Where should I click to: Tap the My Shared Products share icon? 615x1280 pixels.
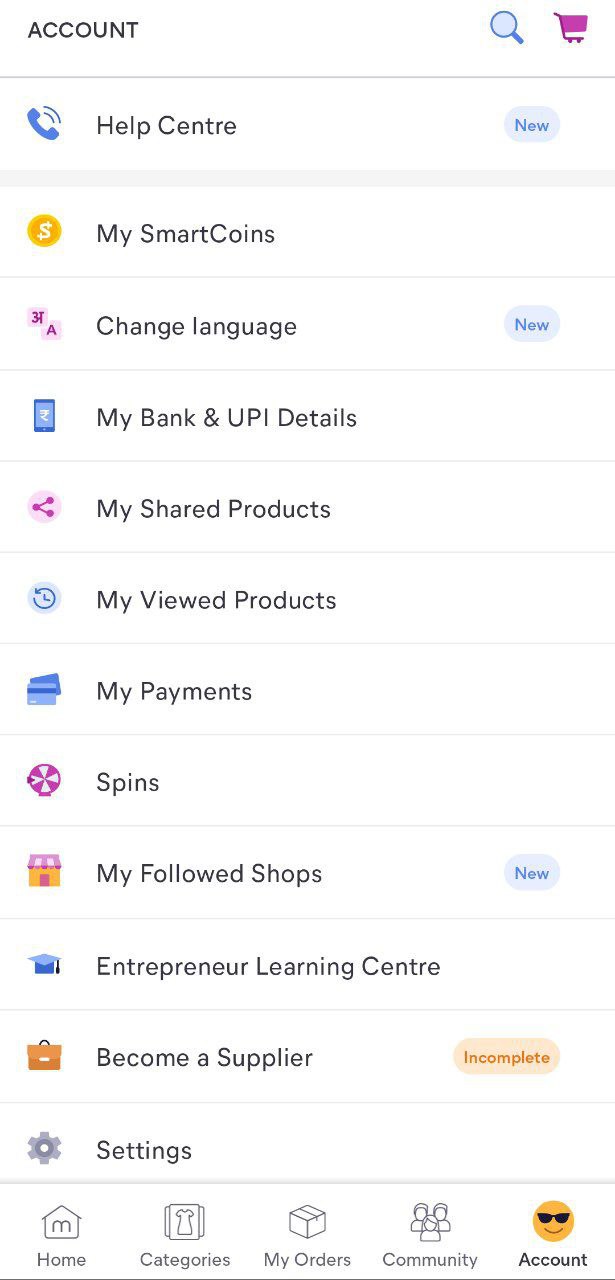44,507
